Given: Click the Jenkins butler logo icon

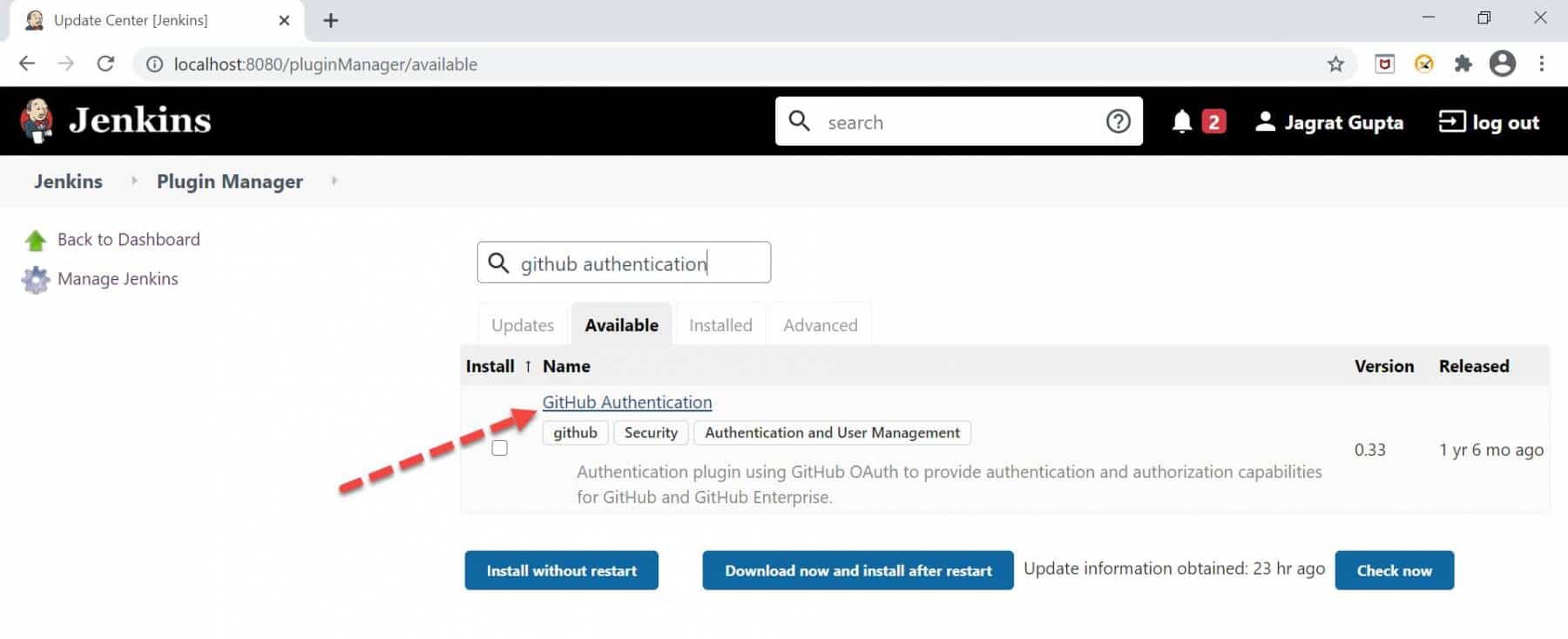Looking at the screenshot, I should tap(37, 120).
